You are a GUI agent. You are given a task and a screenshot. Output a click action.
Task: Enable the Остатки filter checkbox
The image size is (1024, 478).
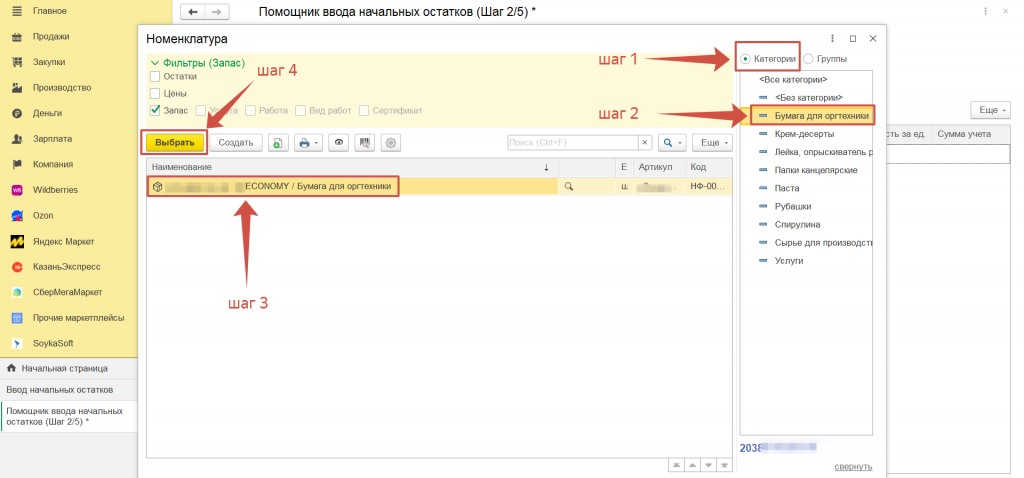(155, 76)
